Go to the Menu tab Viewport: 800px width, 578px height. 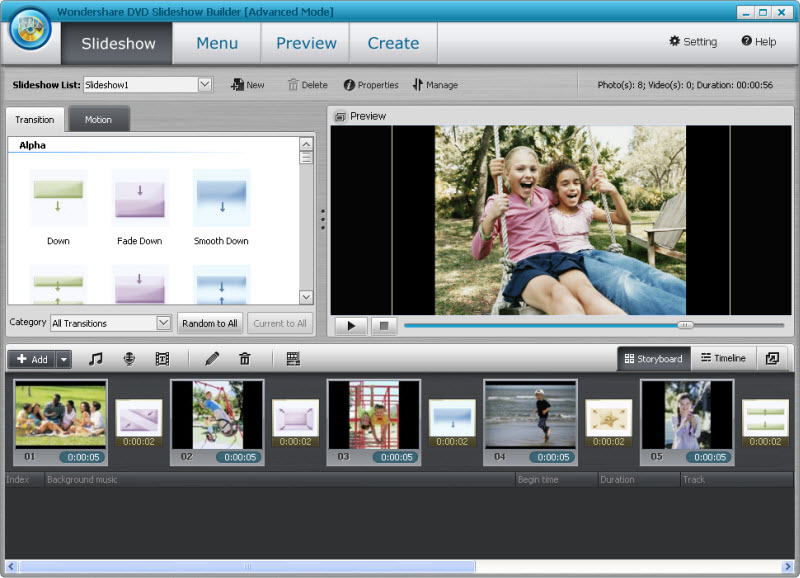(217, 43)
